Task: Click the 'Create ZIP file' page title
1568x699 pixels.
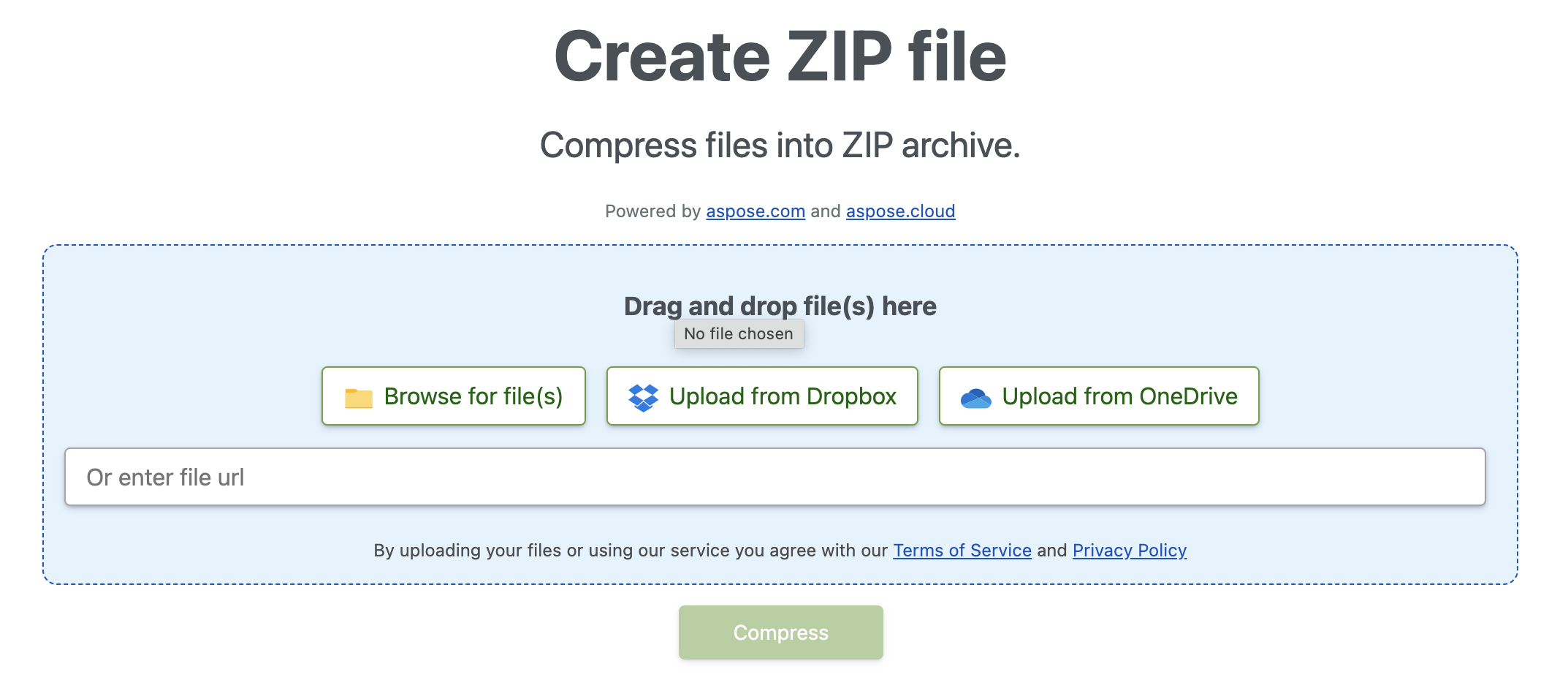Action: (x=780, y=57)
